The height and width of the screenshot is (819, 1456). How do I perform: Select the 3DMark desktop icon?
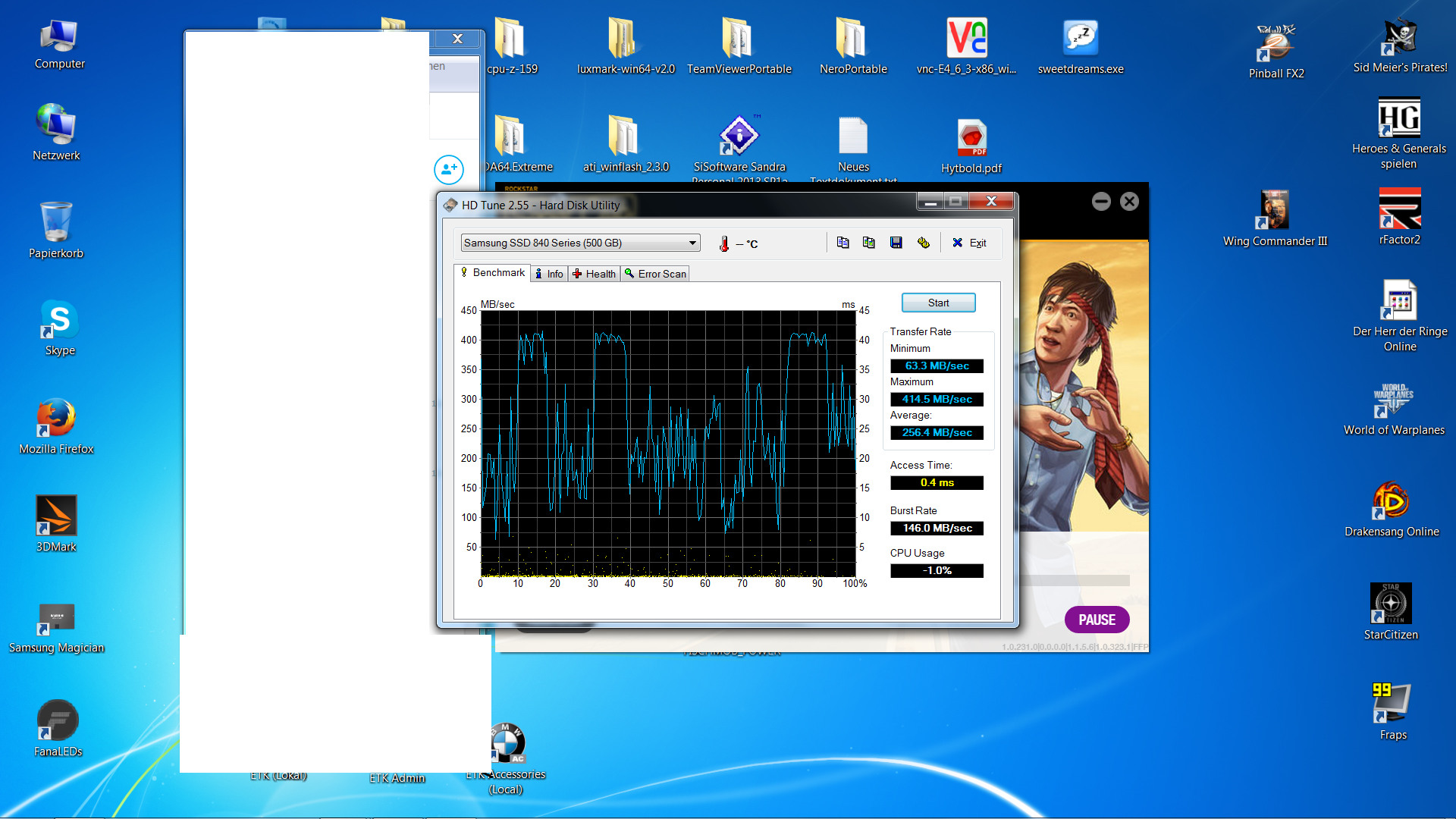click(x=56, y=516)
